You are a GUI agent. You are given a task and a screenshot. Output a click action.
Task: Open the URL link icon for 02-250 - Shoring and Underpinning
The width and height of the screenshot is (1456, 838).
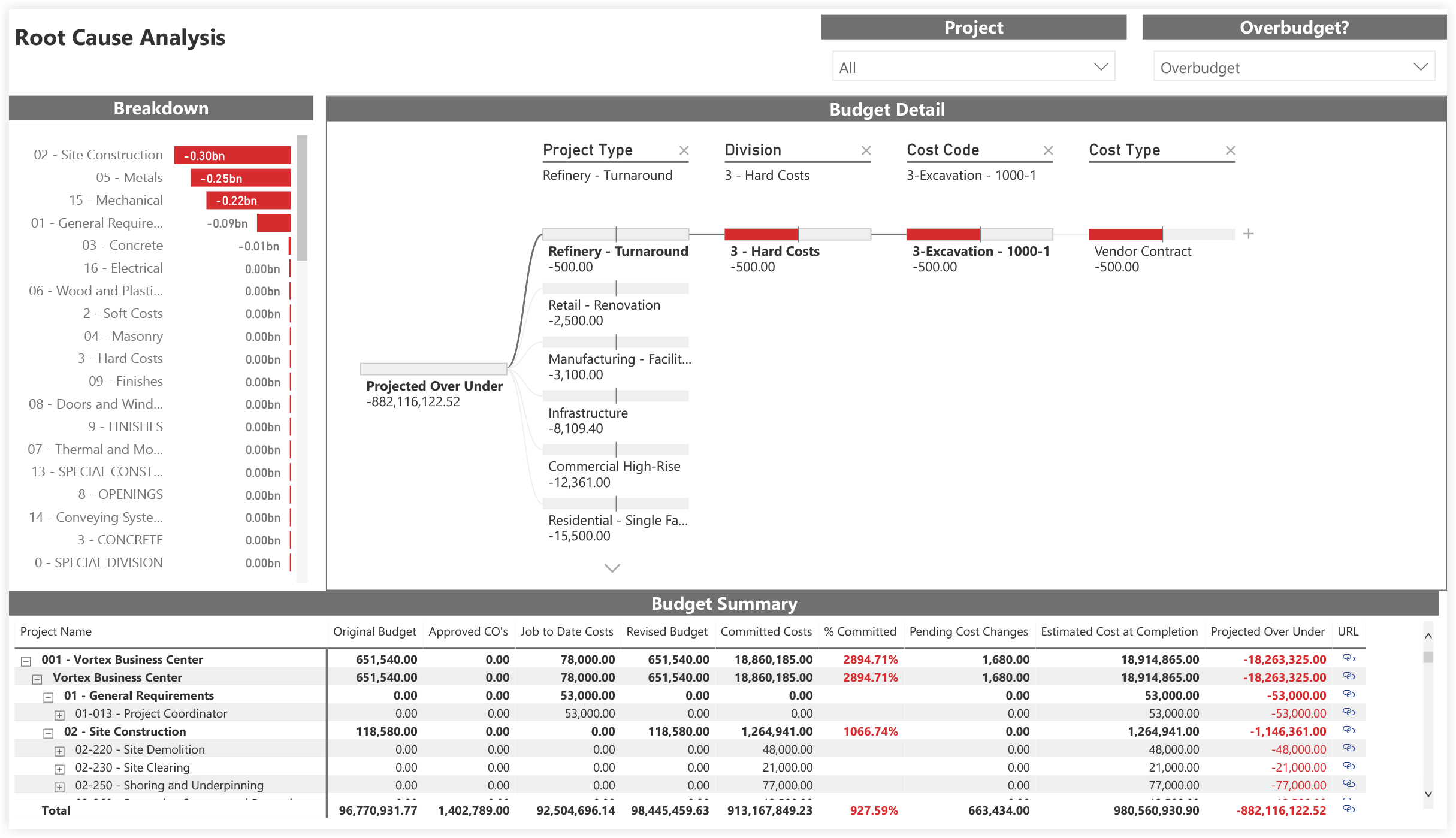1348,783
